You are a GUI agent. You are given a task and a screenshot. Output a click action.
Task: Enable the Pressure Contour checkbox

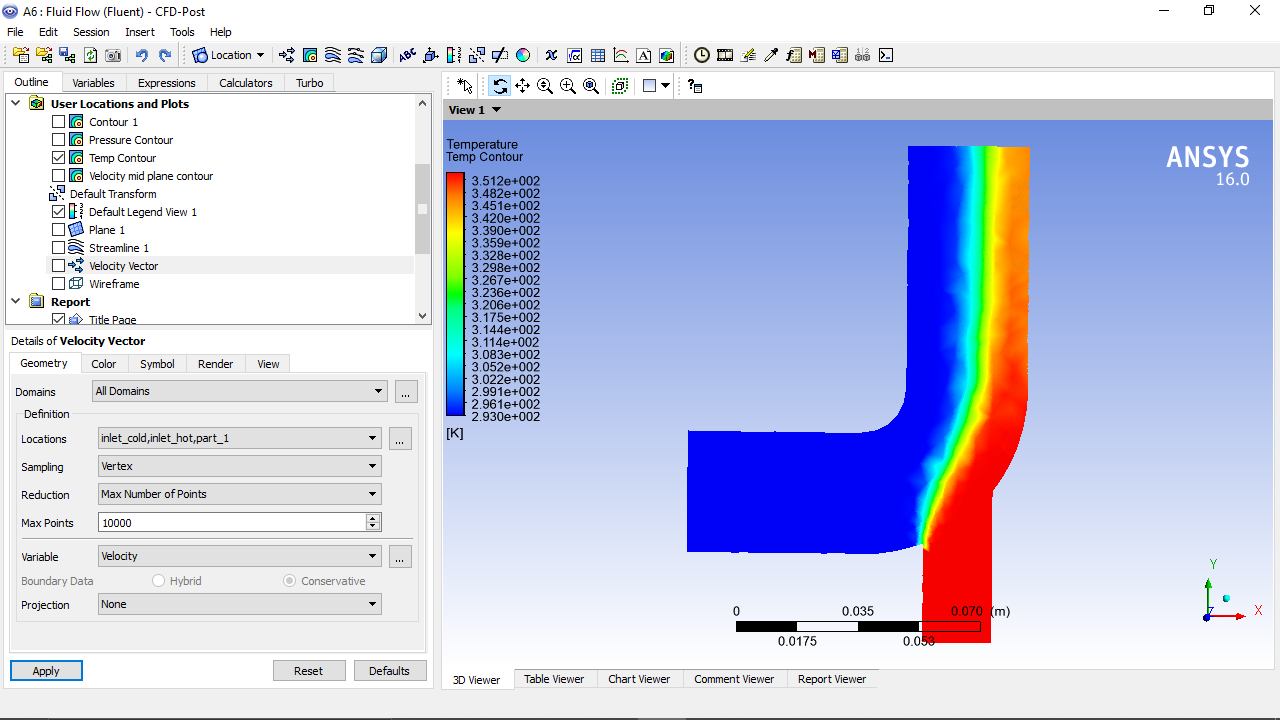58,140
